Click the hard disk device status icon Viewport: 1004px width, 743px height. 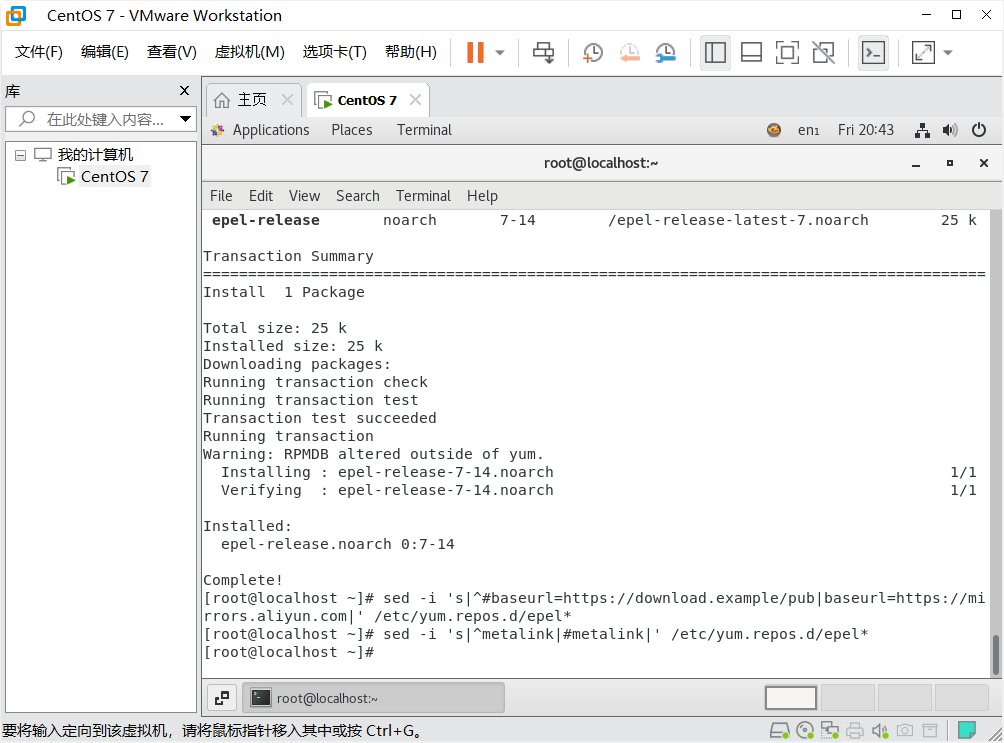(x=779, y=730)
